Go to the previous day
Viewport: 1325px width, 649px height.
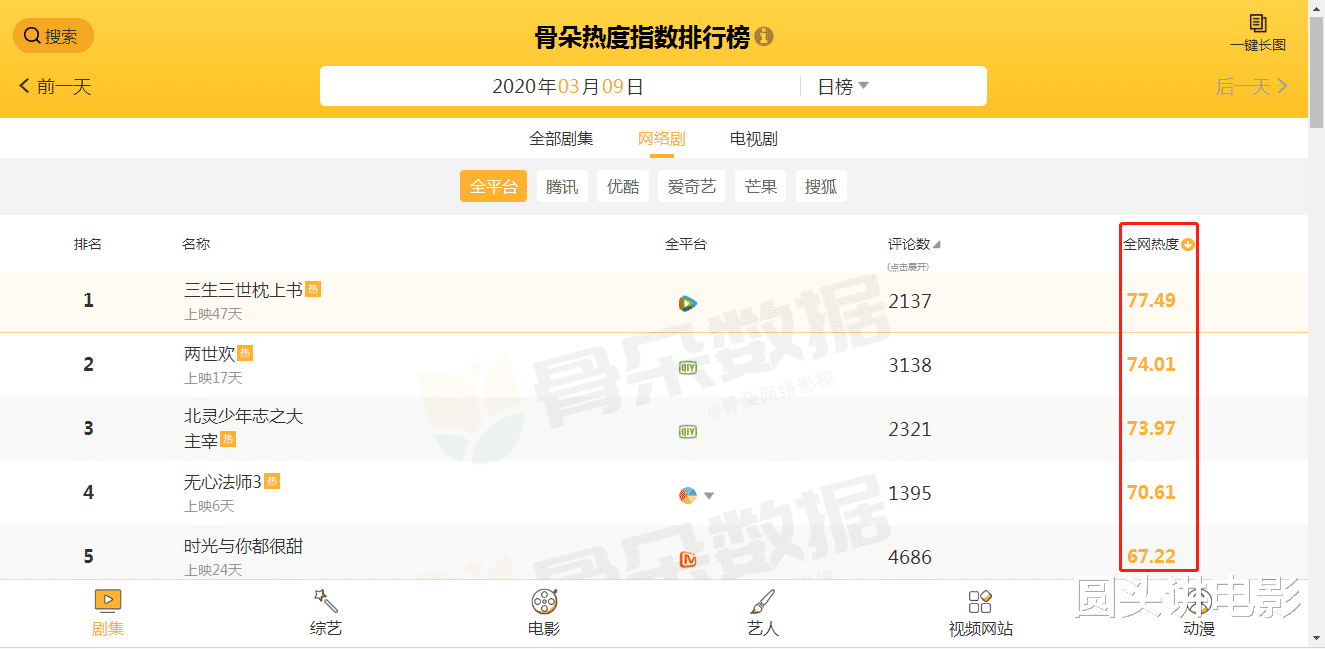pyautogui.click(x=56, y=87)
